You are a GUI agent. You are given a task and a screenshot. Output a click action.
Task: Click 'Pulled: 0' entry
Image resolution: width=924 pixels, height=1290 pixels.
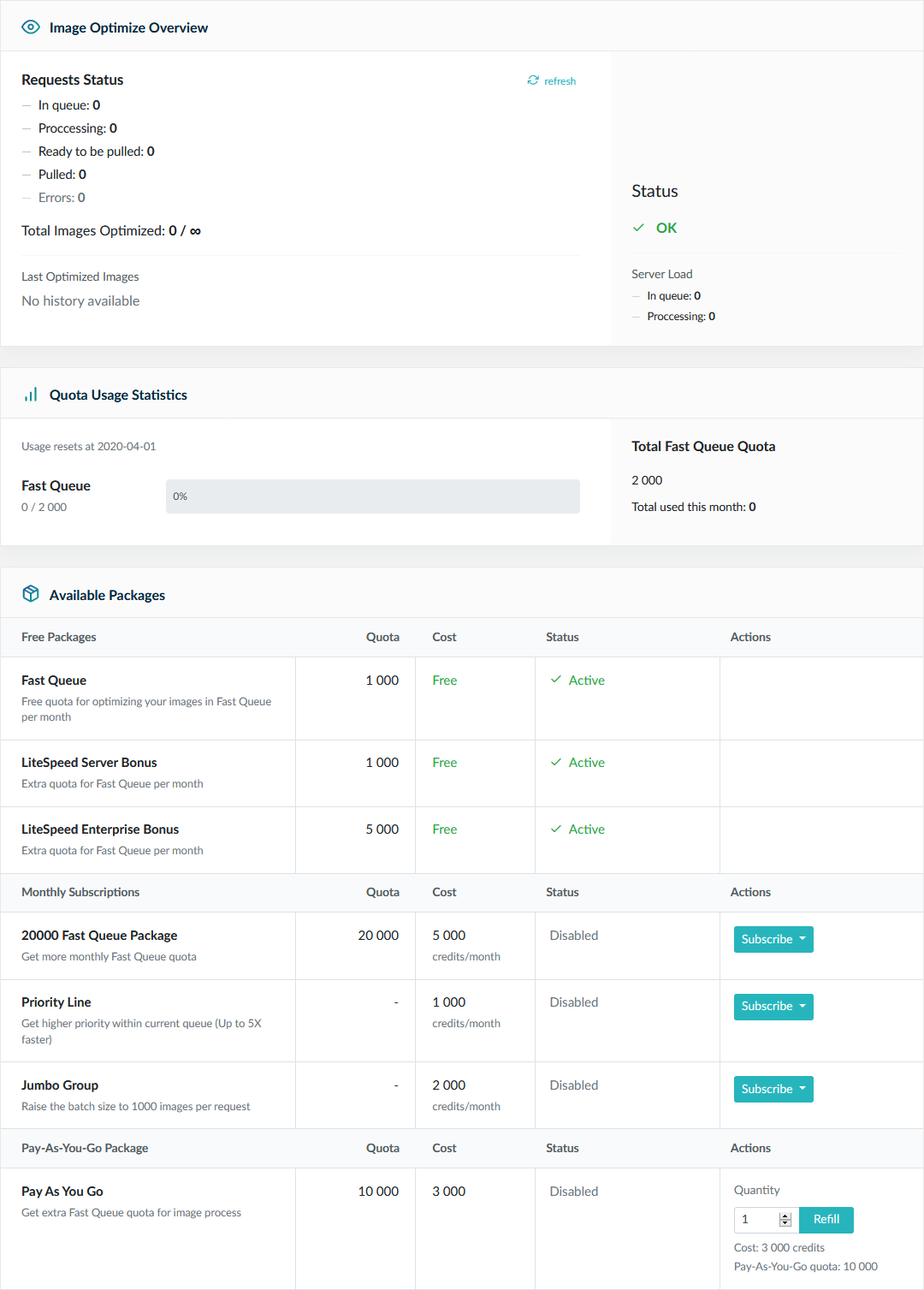click(x=62, y=174)
